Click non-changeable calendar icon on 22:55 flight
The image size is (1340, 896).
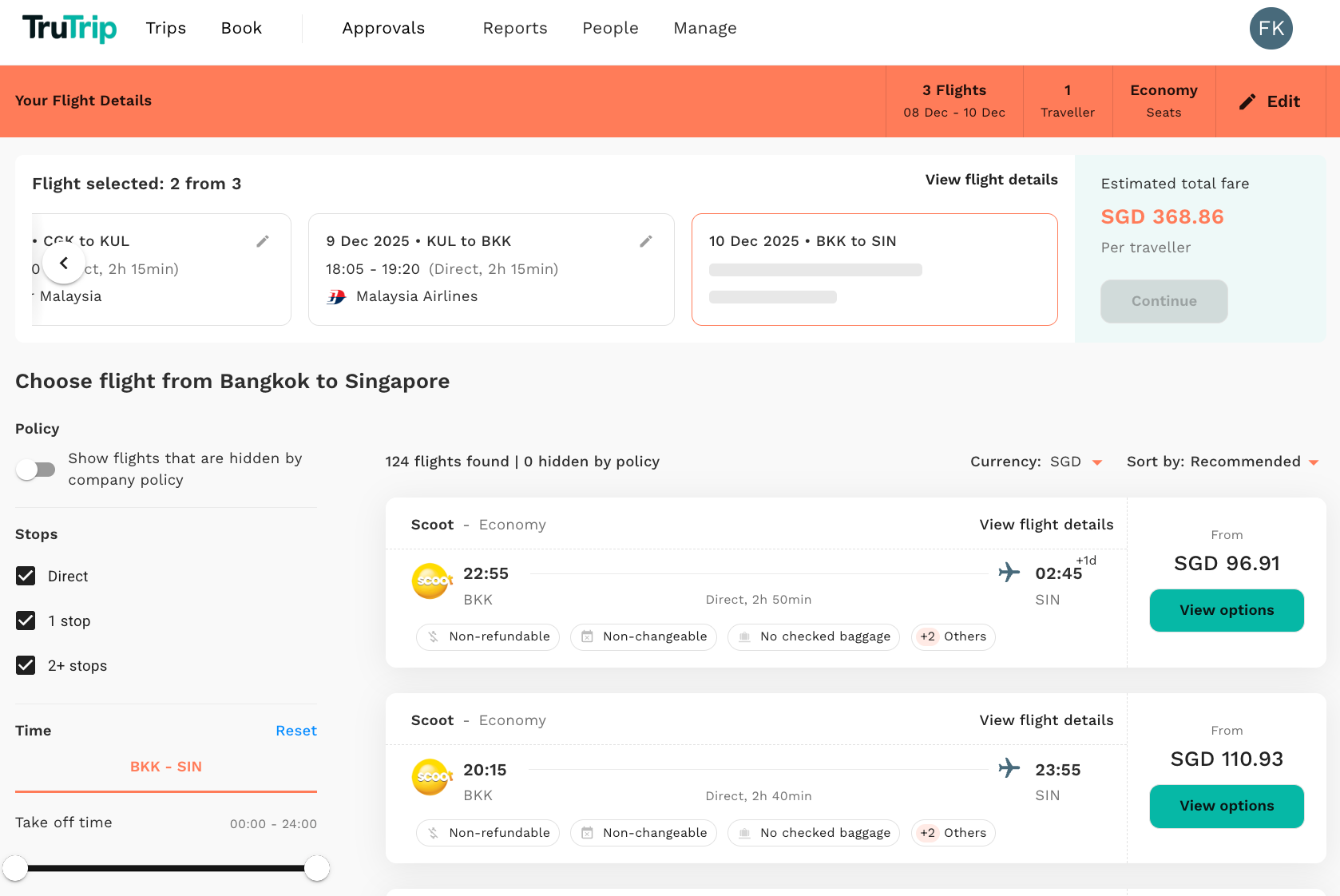point(587,636)
